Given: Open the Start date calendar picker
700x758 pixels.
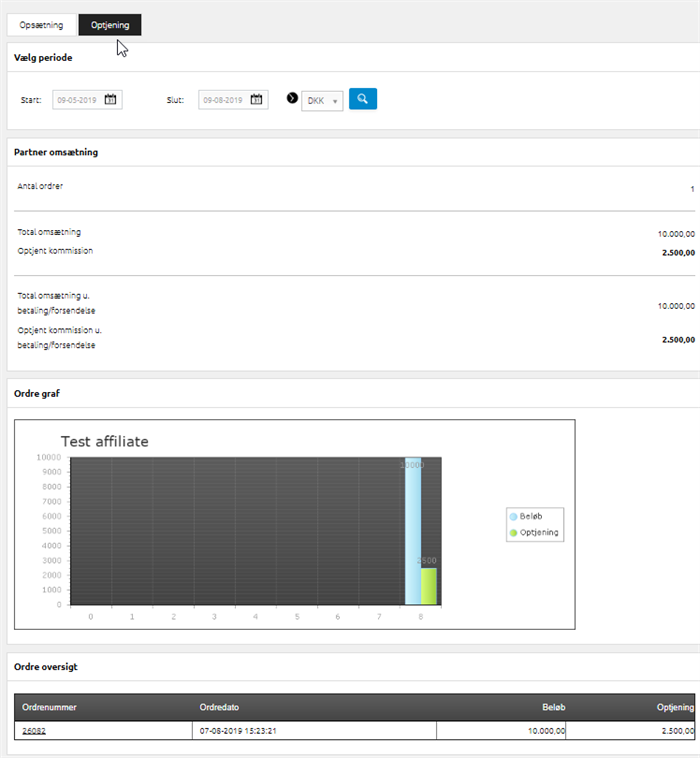Looking at the screenshot, I should pos(111,100).
